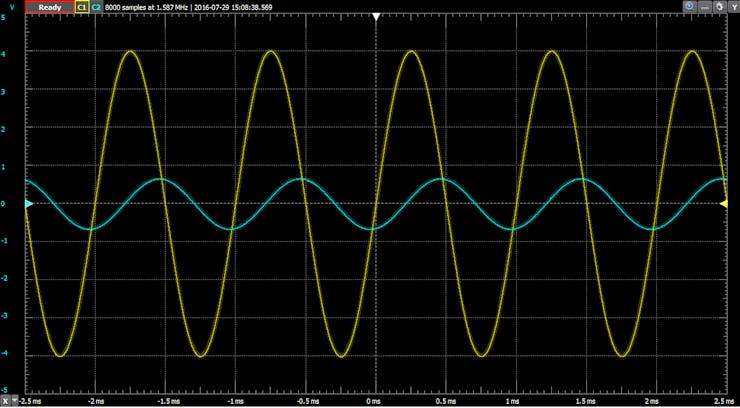Click the 'V' voltage unit label at top left
740x408 pixels.
pyautogui.click(x=12, y=6)
